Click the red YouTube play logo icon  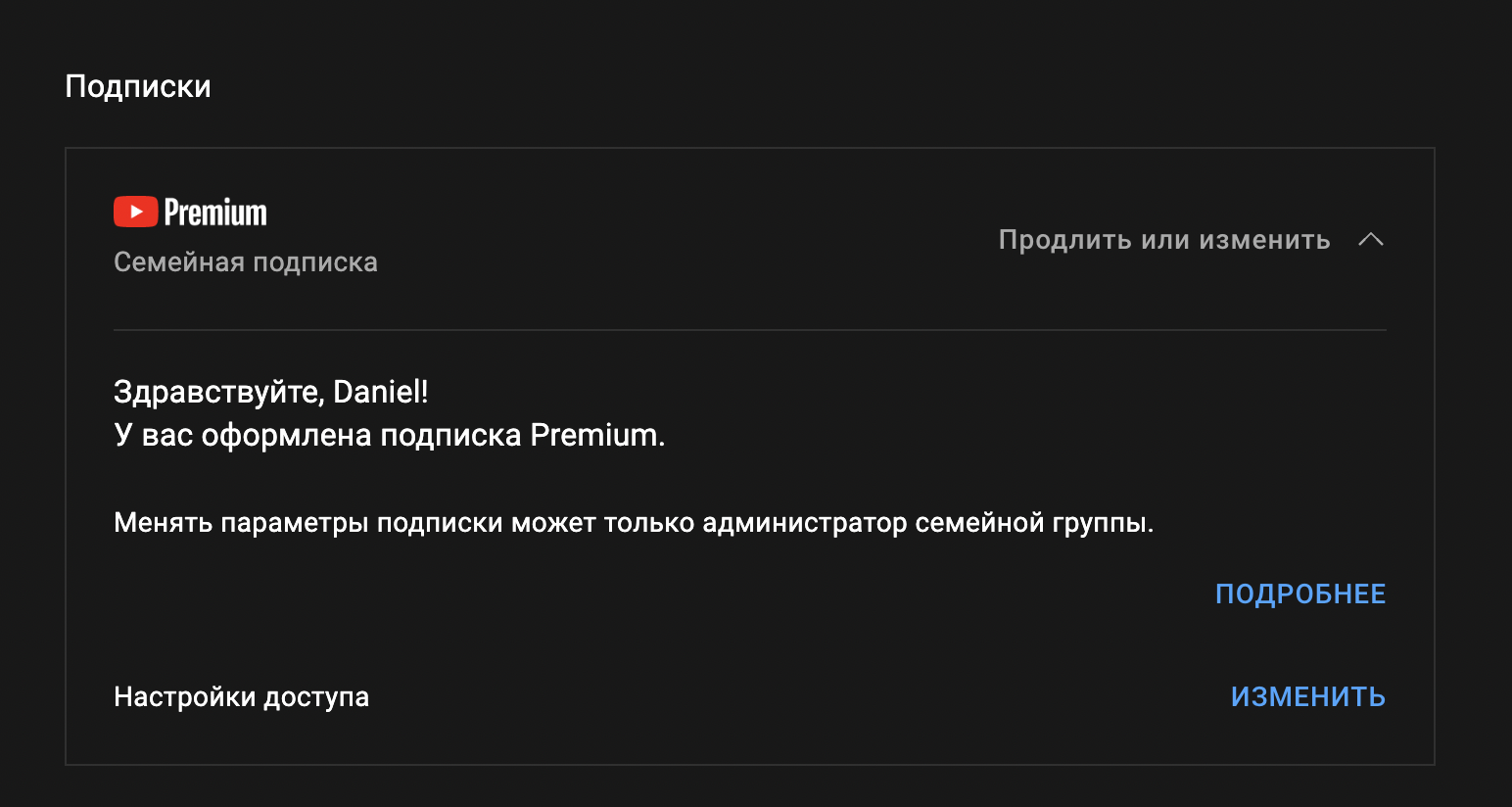[136, 212]
